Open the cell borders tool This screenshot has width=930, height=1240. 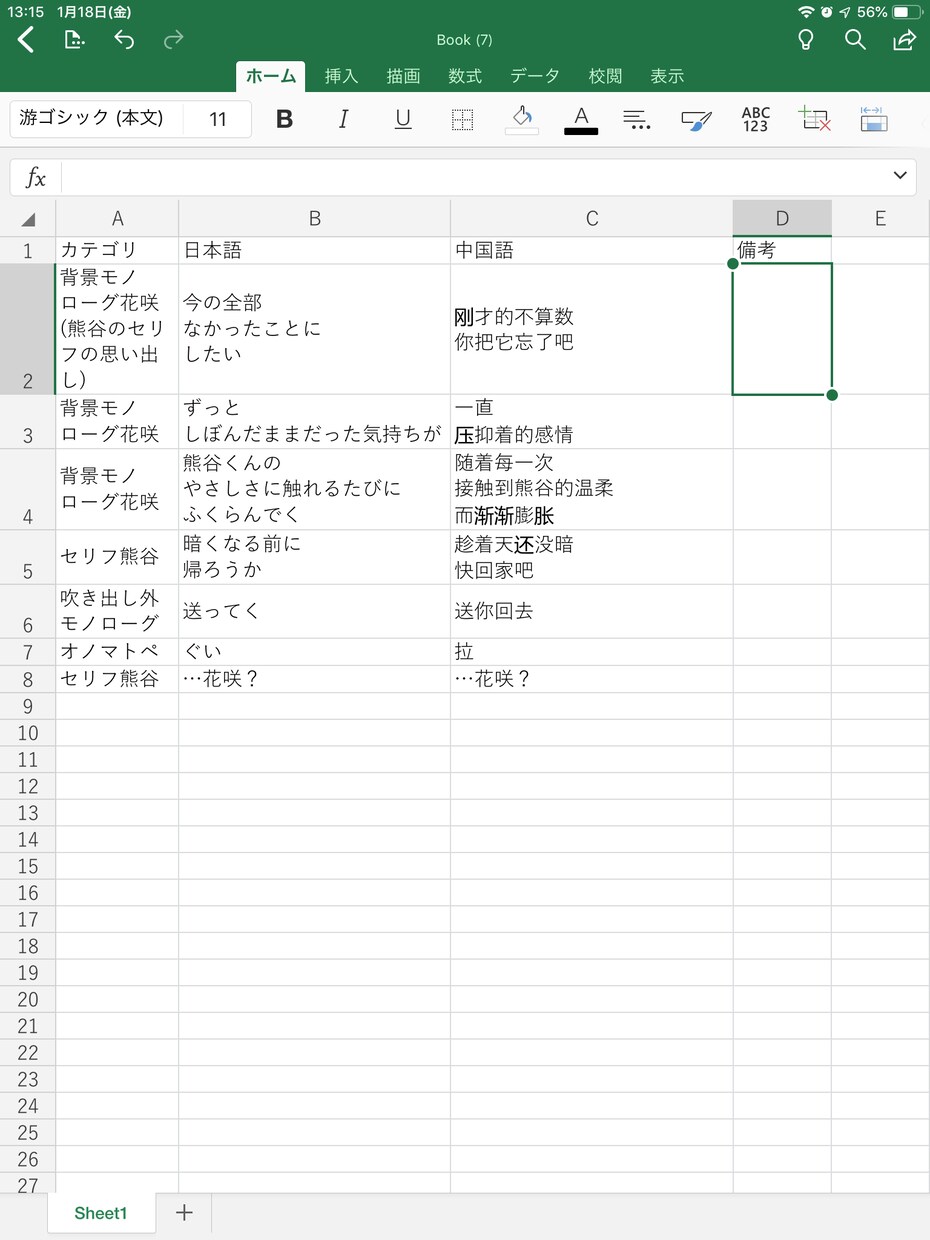[462, 120]
